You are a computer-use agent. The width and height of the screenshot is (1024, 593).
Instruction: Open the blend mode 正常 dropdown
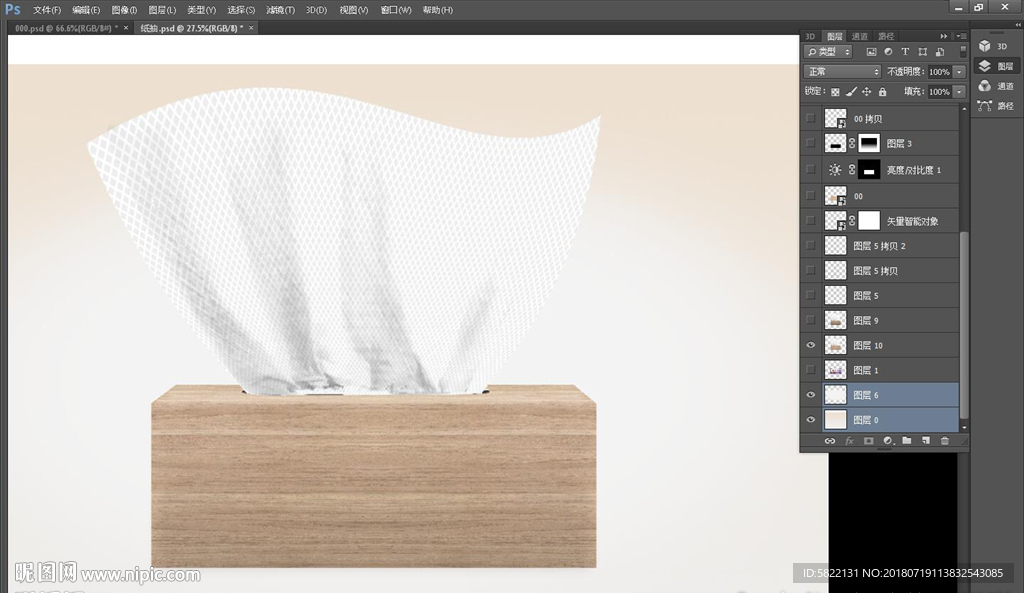click(x=842, y=72)
